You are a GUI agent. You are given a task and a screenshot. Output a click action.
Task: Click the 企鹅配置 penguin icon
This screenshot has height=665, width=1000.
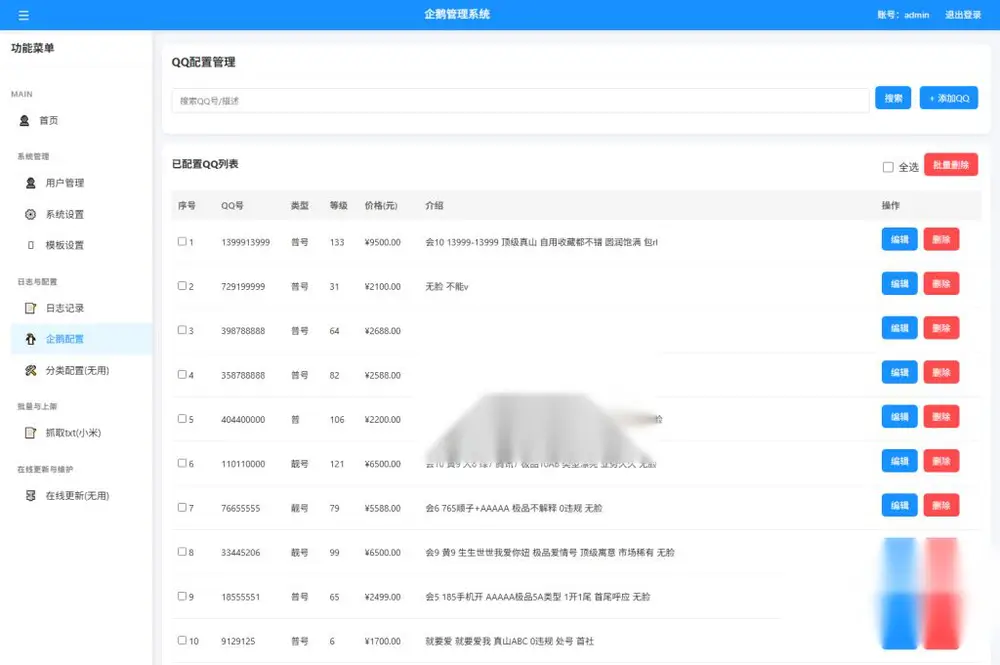tap(30, 339)
